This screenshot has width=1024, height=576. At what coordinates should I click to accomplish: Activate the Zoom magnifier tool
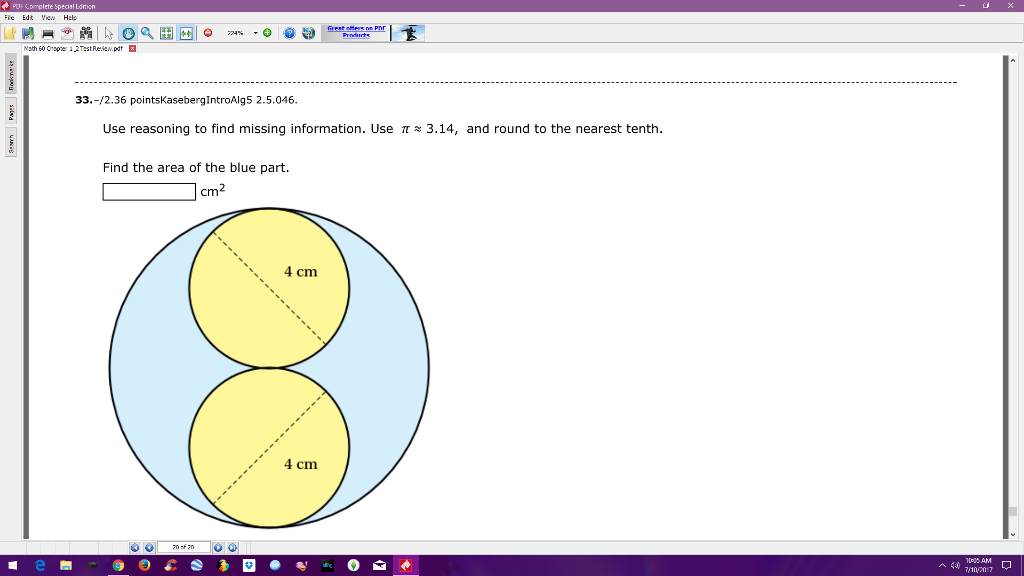tap(145, 31)
